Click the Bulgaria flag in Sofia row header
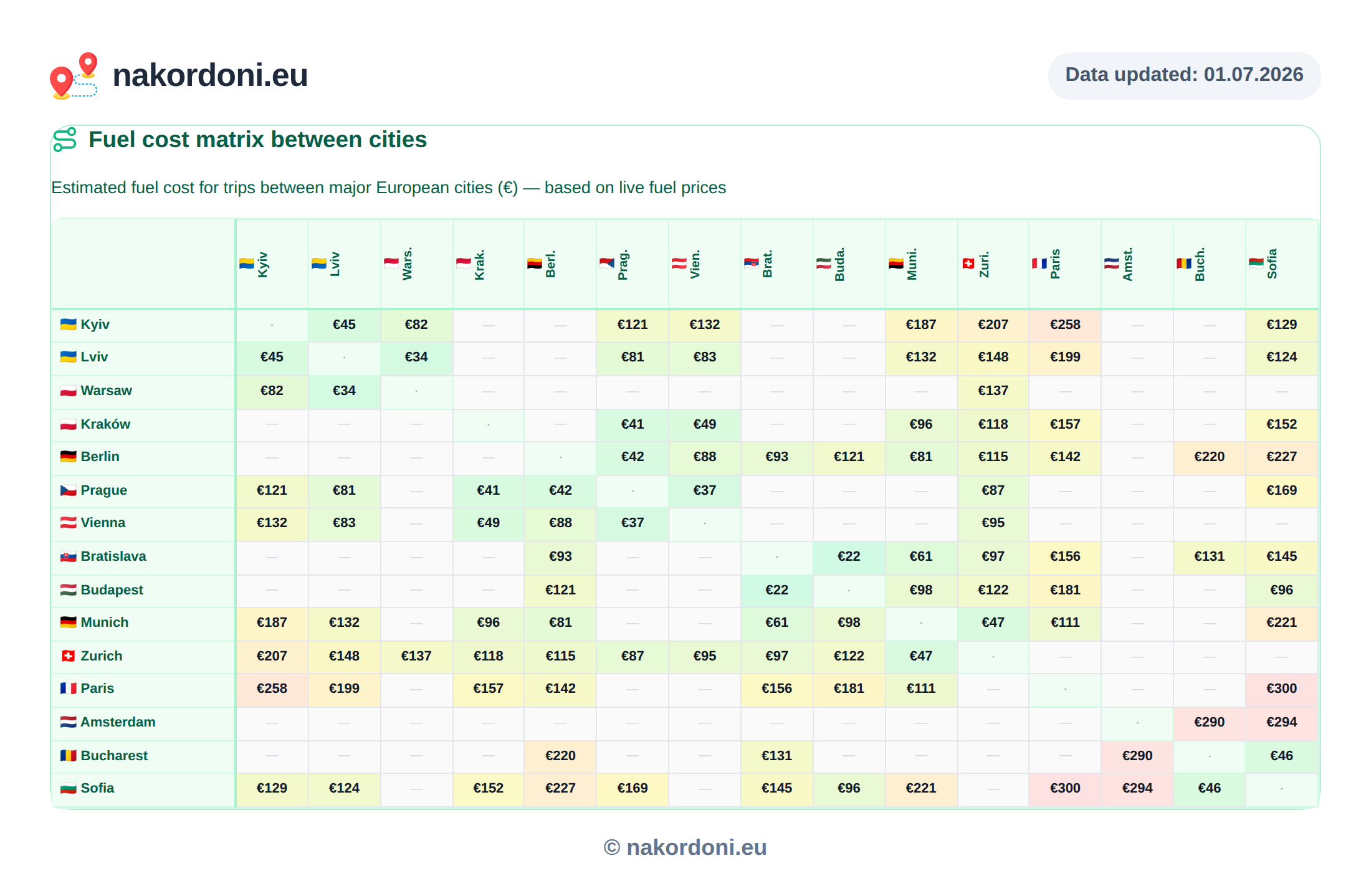The height and width of the screenshot is (896, 1371). coord(68,788)
